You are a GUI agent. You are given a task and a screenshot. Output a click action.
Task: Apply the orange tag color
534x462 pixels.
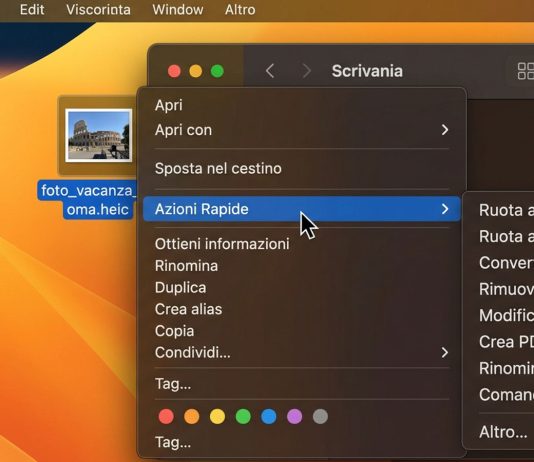point(192,416)
